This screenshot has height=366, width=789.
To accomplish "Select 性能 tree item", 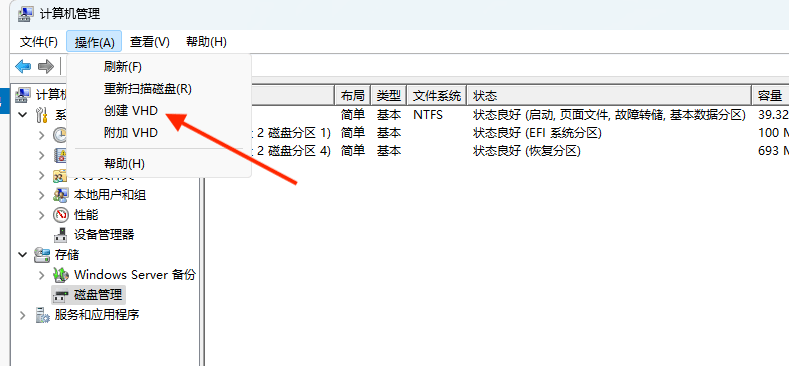I will coord(86,215).
